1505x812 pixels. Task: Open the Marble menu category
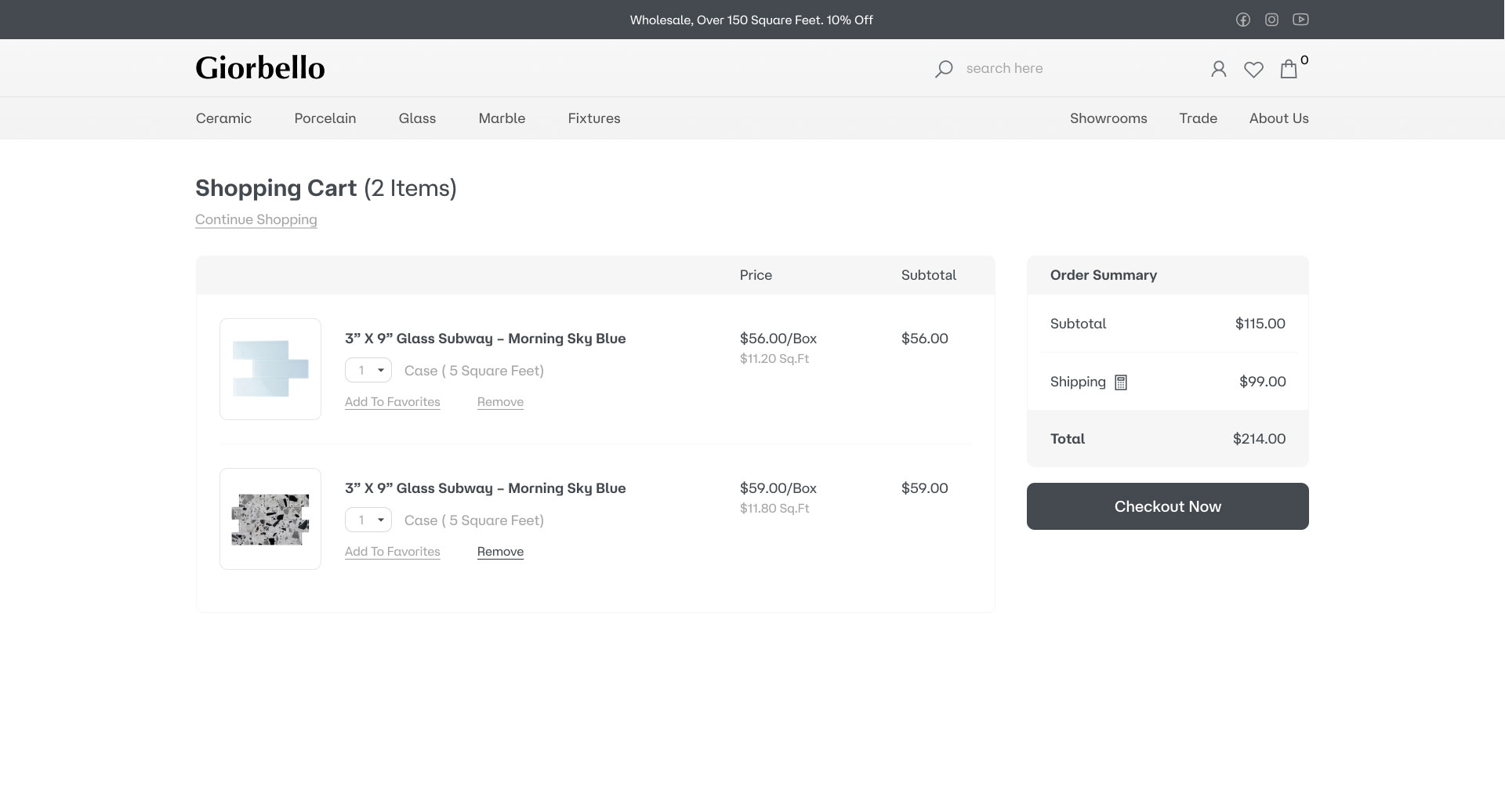[x=502, y=118]
